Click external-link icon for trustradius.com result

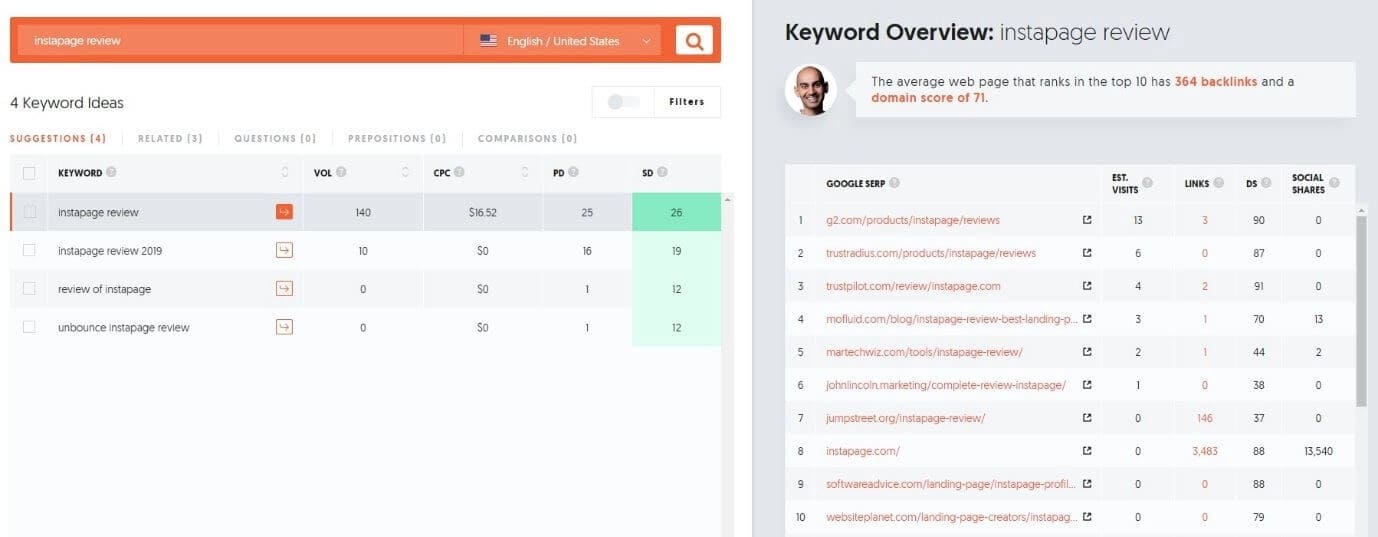[x=1087, y=253]
